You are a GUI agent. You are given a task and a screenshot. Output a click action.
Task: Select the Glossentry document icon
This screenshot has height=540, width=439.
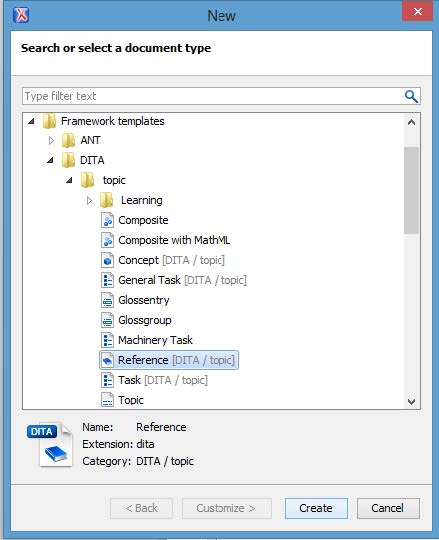coord(107,300)
